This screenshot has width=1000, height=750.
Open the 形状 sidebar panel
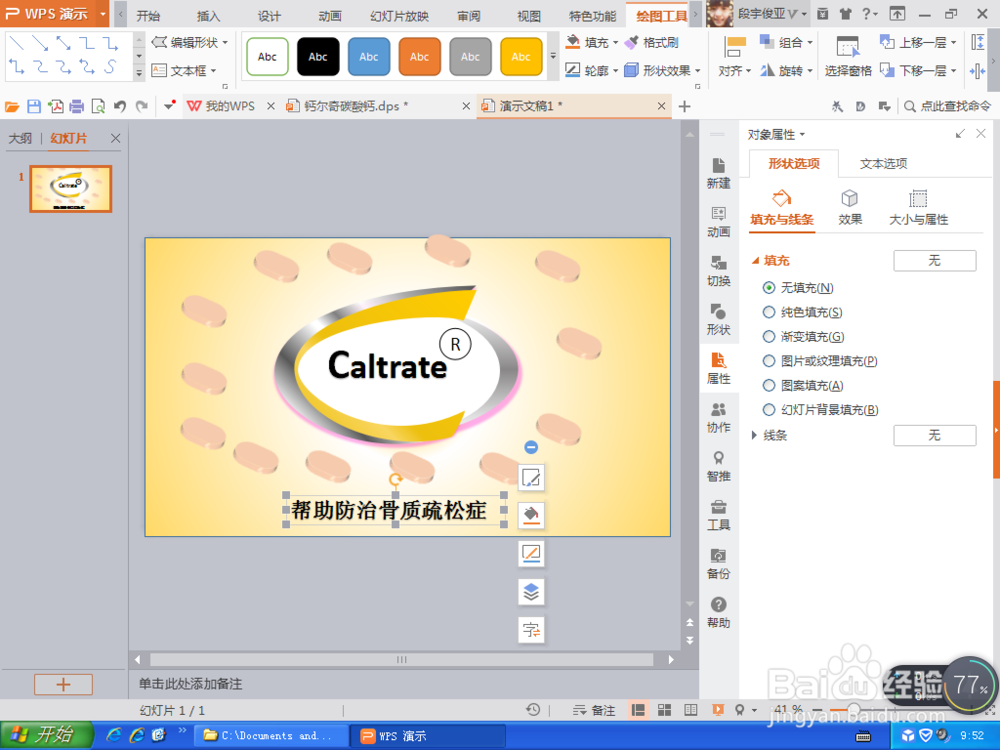pos(718,320)
